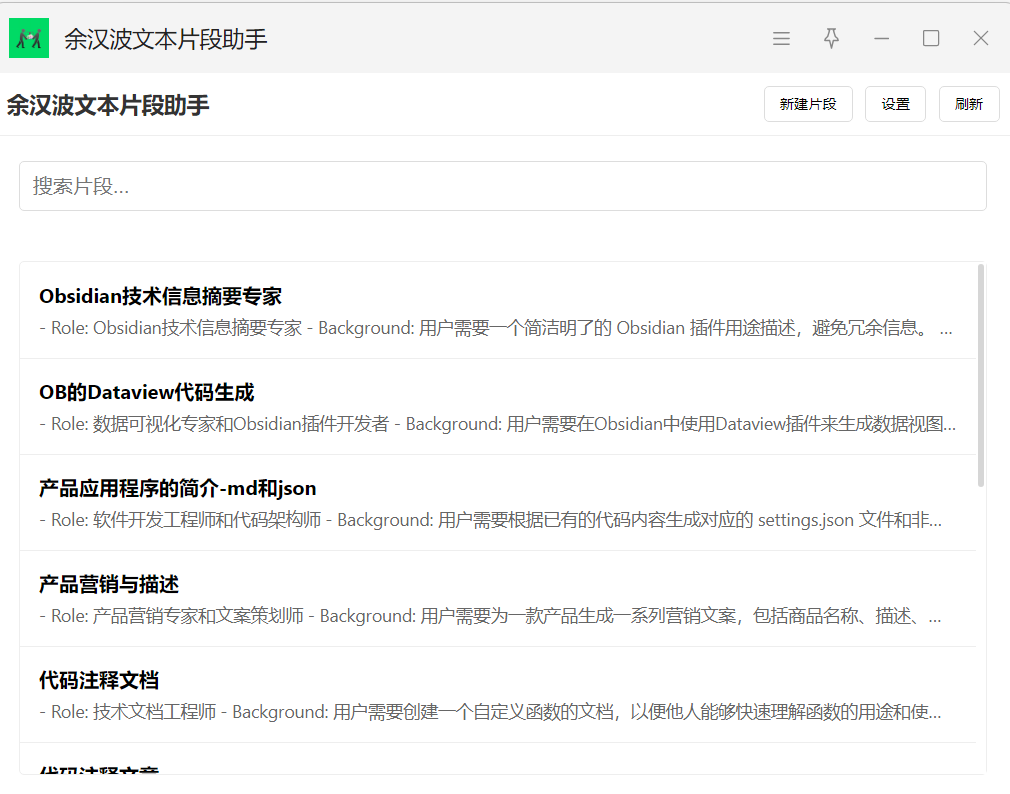Viewport: 1010px width, 794px height.
Task: Click description starting Role: 技术文档工程师
Action: click(490, 712)
